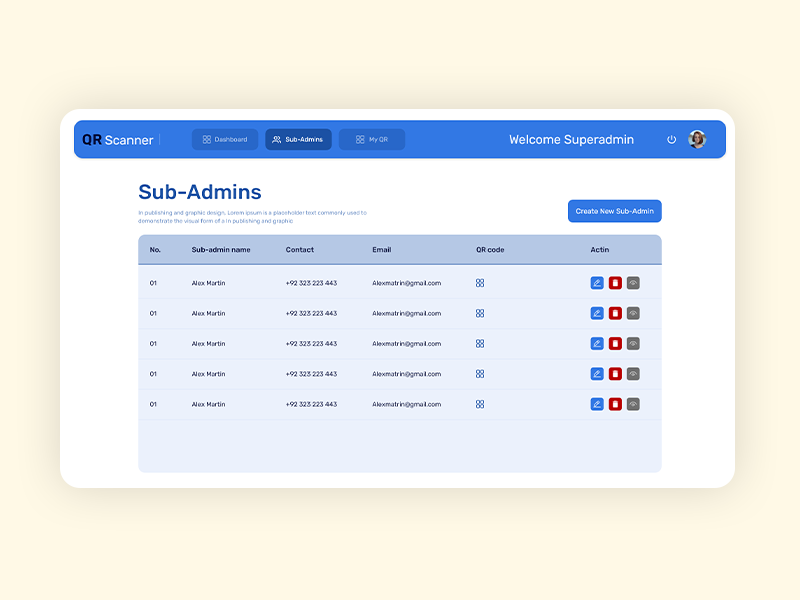
Task: Click the QR code icon in last row
Action: (x=480, y=404)
